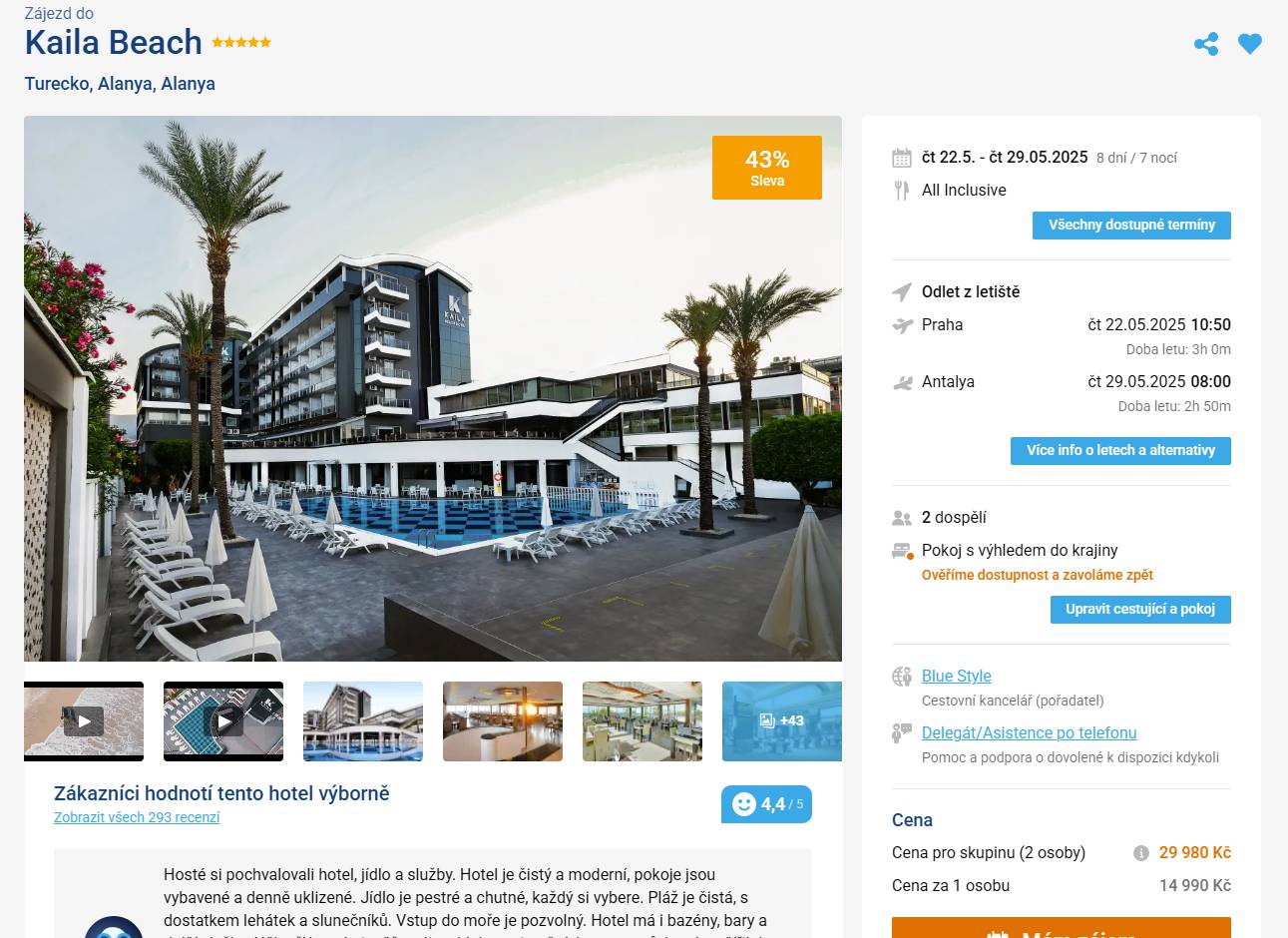This screenshot has height=938, width=1288.
Task: Open the Blue Style tour operator link
Action: coord(956,676)
